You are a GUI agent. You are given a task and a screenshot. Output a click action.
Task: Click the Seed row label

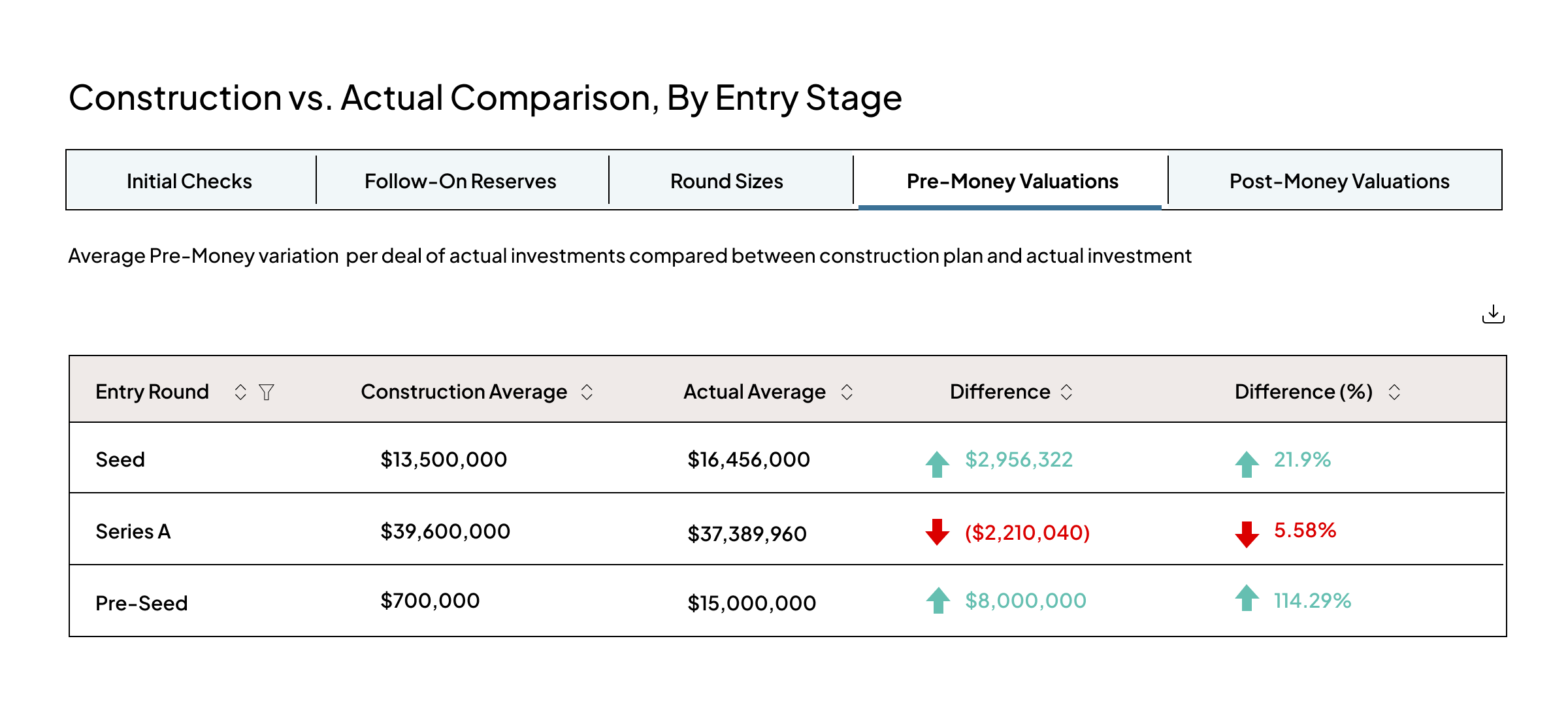tap(120, 459)
